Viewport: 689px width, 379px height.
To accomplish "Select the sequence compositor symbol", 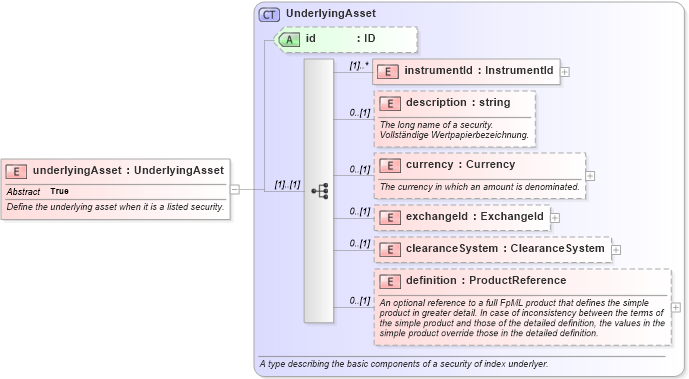I will (320, 191).
